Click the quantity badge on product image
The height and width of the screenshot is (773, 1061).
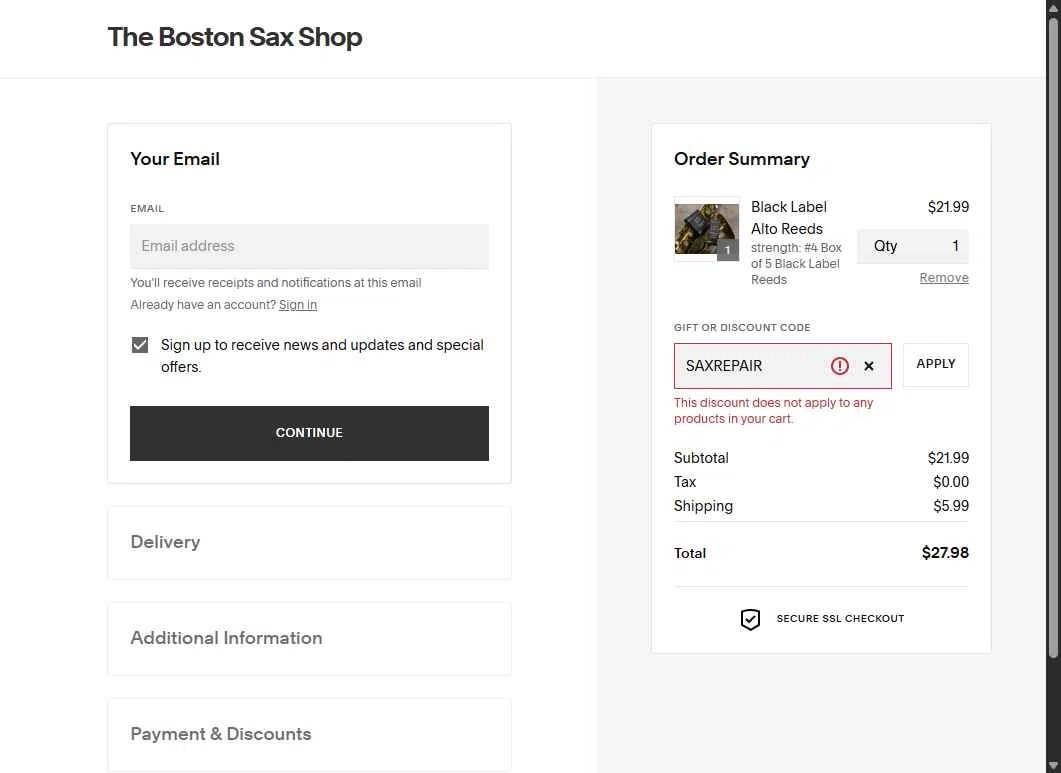point(727,250)
